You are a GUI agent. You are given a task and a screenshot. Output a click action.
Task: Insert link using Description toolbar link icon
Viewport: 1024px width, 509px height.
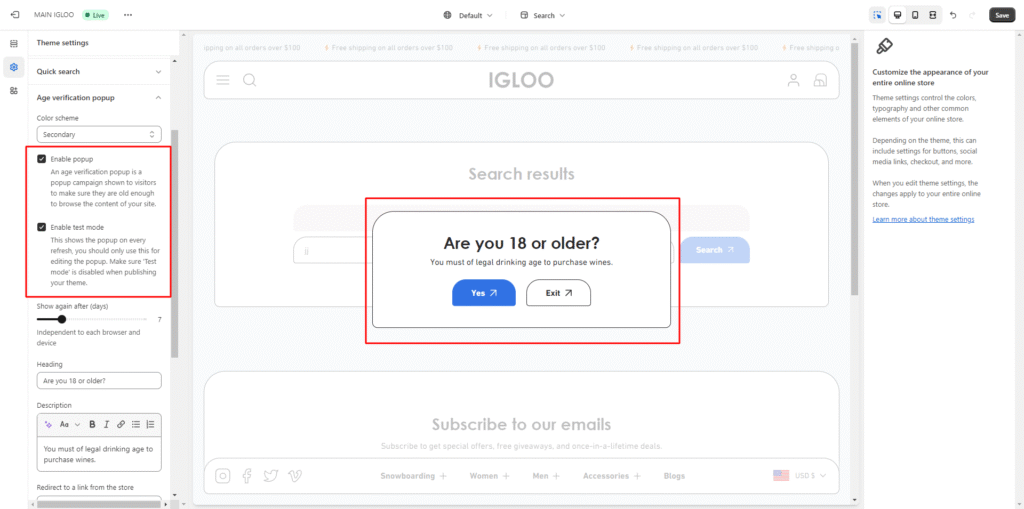[x=121, y=424]
